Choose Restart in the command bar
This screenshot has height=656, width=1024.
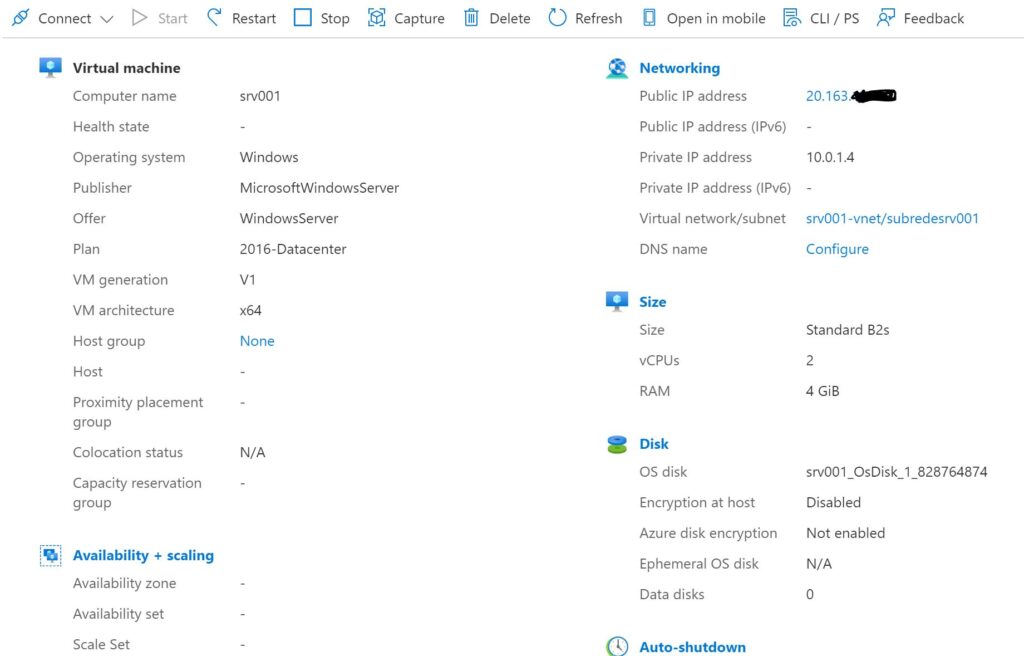click(x=254, y=18)
